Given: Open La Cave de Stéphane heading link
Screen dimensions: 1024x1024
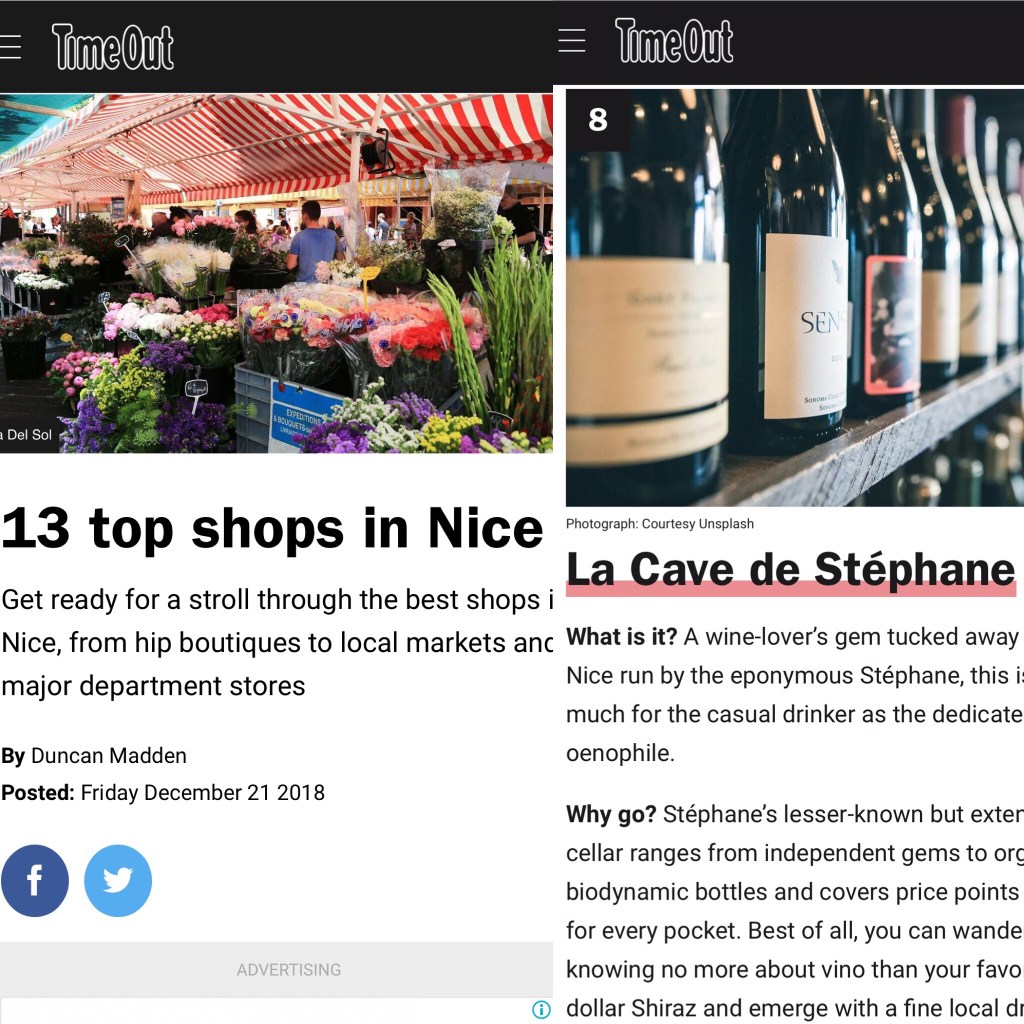Looking at the screenshot, I should [x=790, y=569].
